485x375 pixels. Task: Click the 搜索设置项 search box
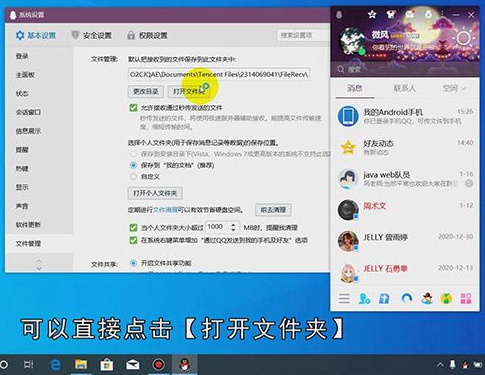click(x=303, y=35)
